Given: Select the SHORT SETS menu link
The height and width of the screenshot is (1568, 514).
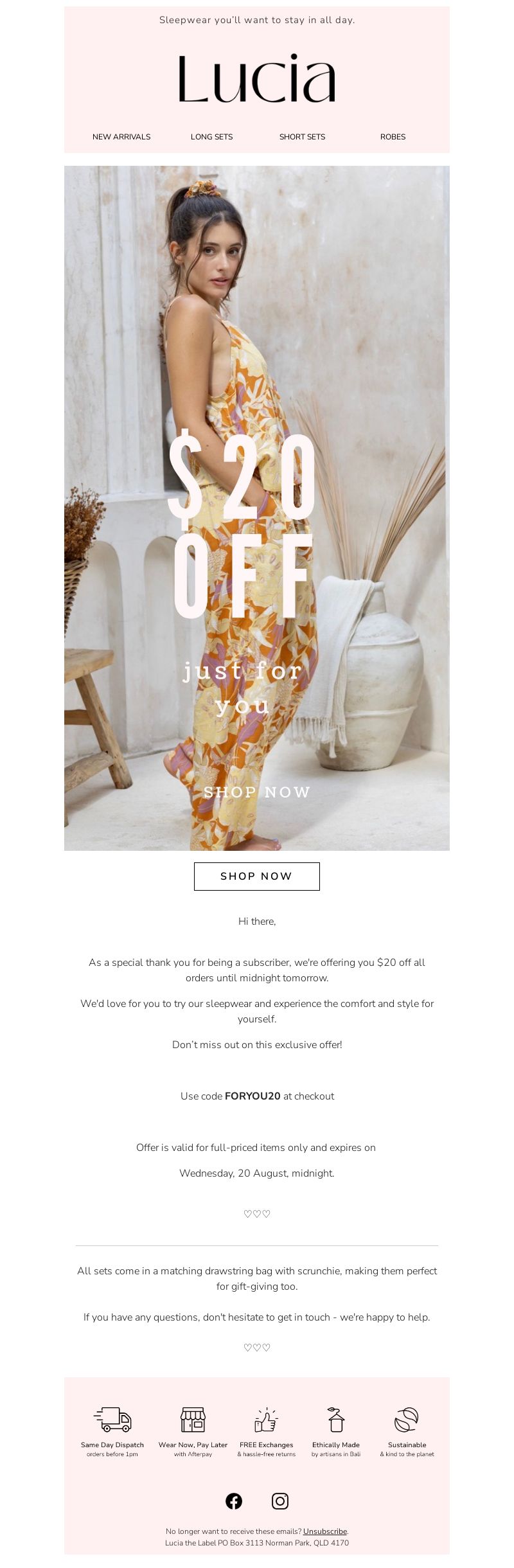Looking at the screenshot, I should click(302, 137).
